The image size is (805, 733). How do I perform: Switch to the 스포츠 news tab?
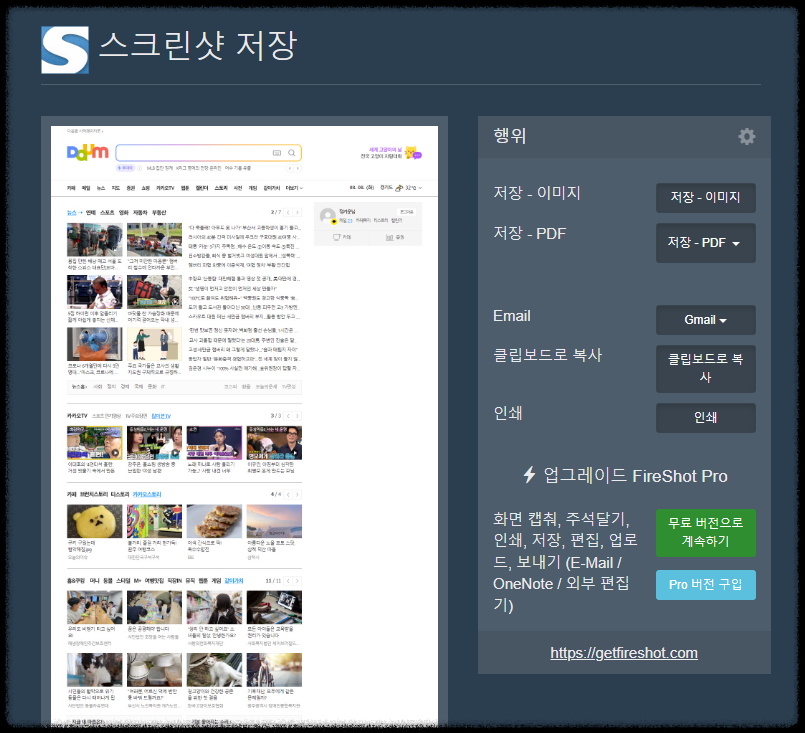point(108,212)
